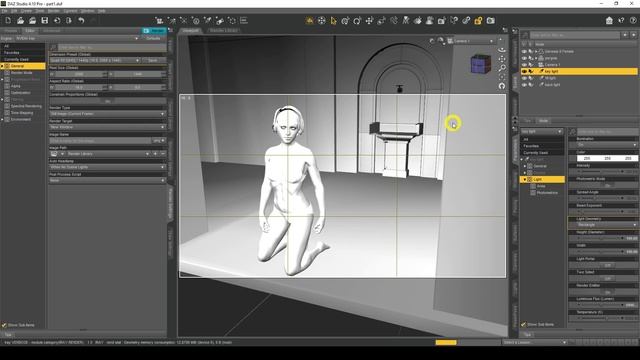Toggle Constrain Proportions On switch

click(x=108, y=100)
